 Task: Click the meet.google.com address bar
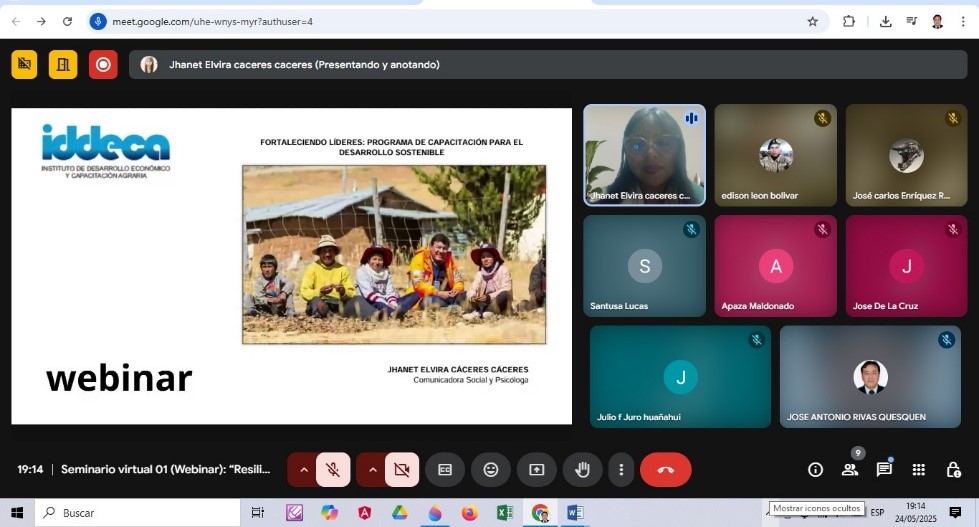pyautogui.click(x=450, y=21)
